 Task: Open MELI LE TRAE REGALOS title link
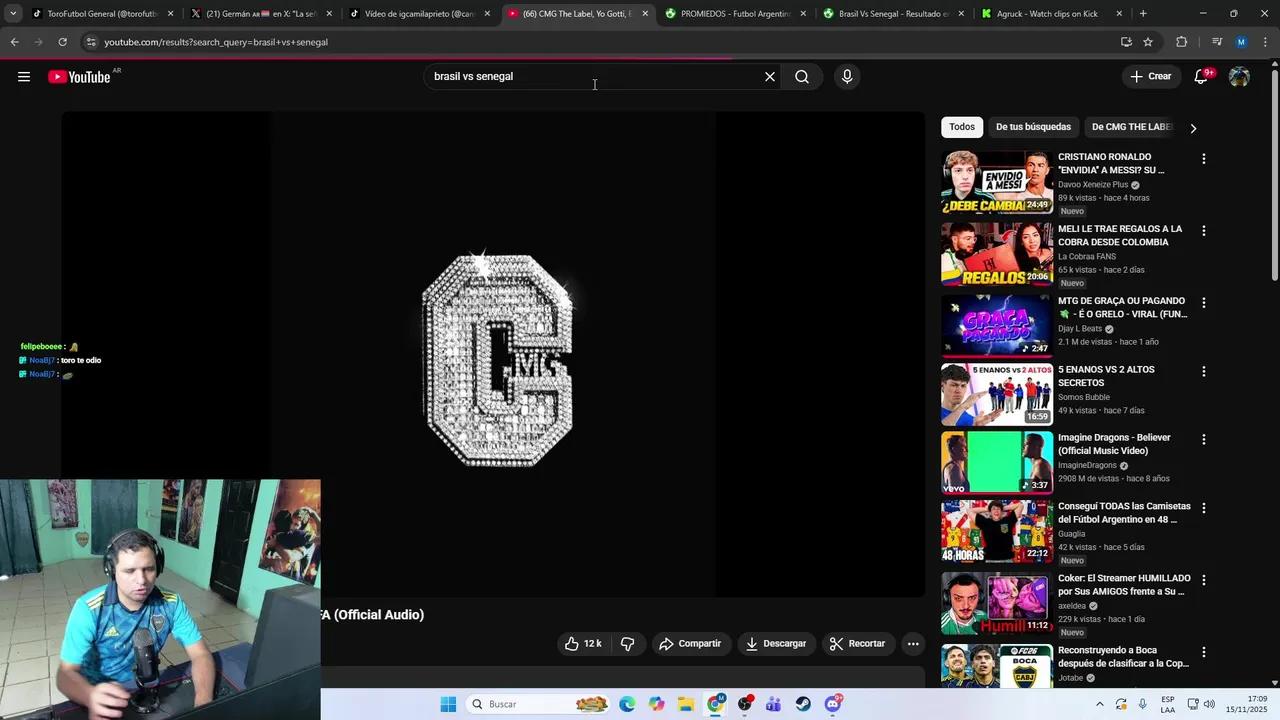point(1120,235)
